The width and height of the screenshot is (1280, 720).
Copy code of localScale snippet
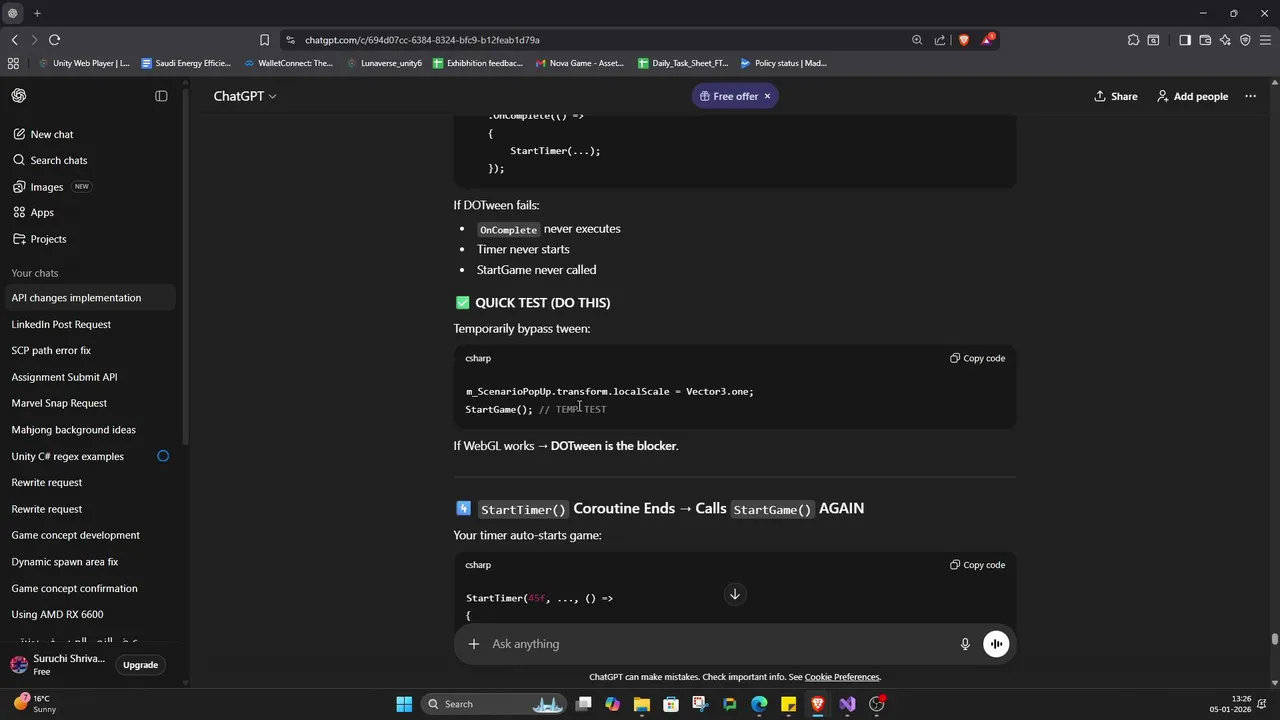click(x=978, y=358)
